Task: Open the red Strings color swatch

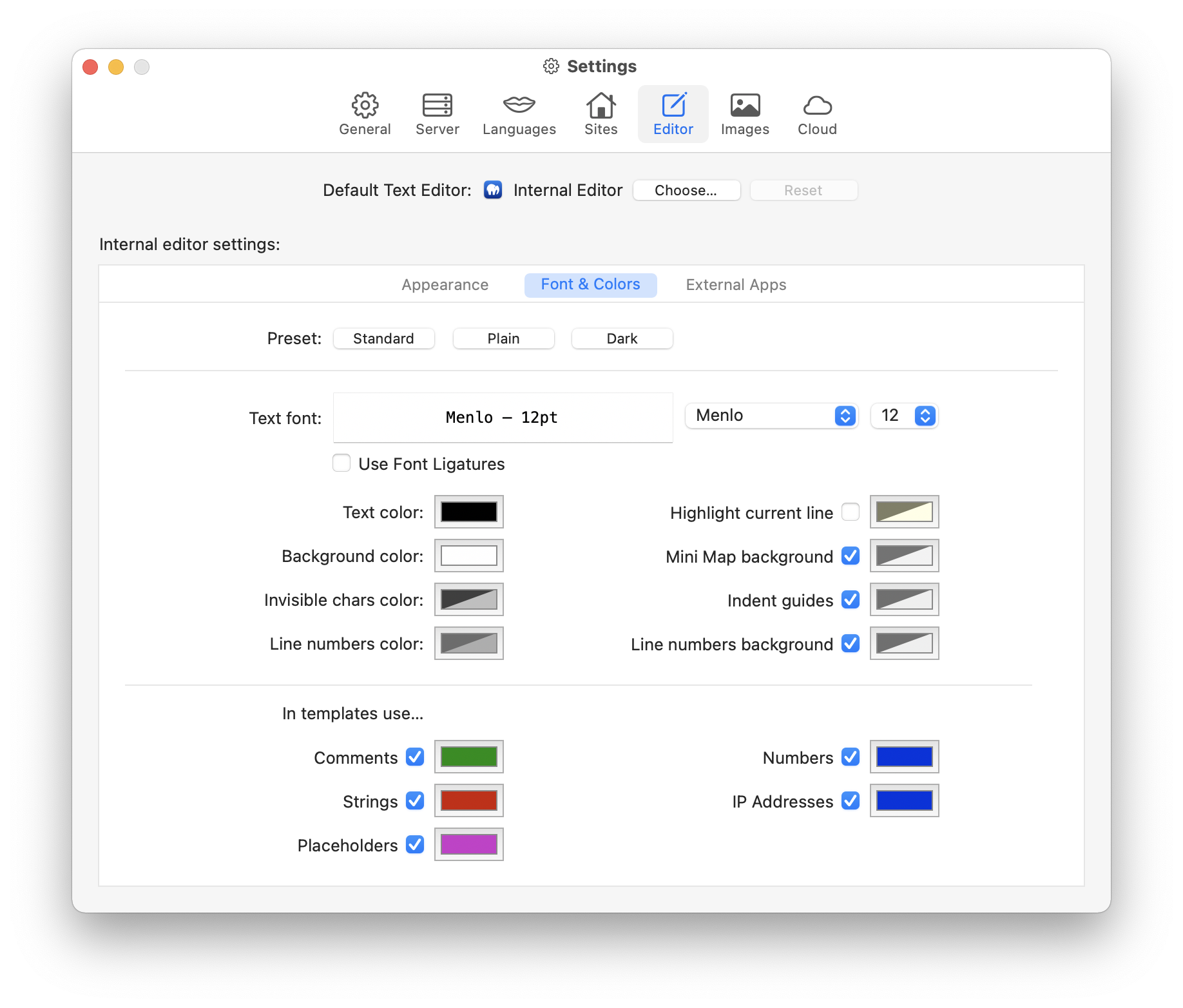Action: click(469, 800)
